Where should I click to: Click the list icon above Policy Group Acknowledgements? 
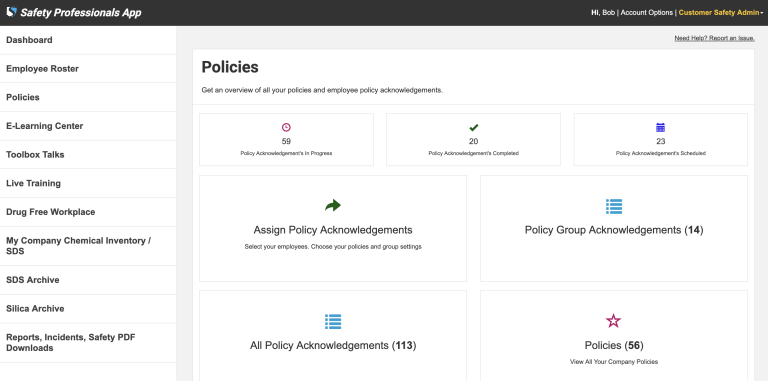614,206
